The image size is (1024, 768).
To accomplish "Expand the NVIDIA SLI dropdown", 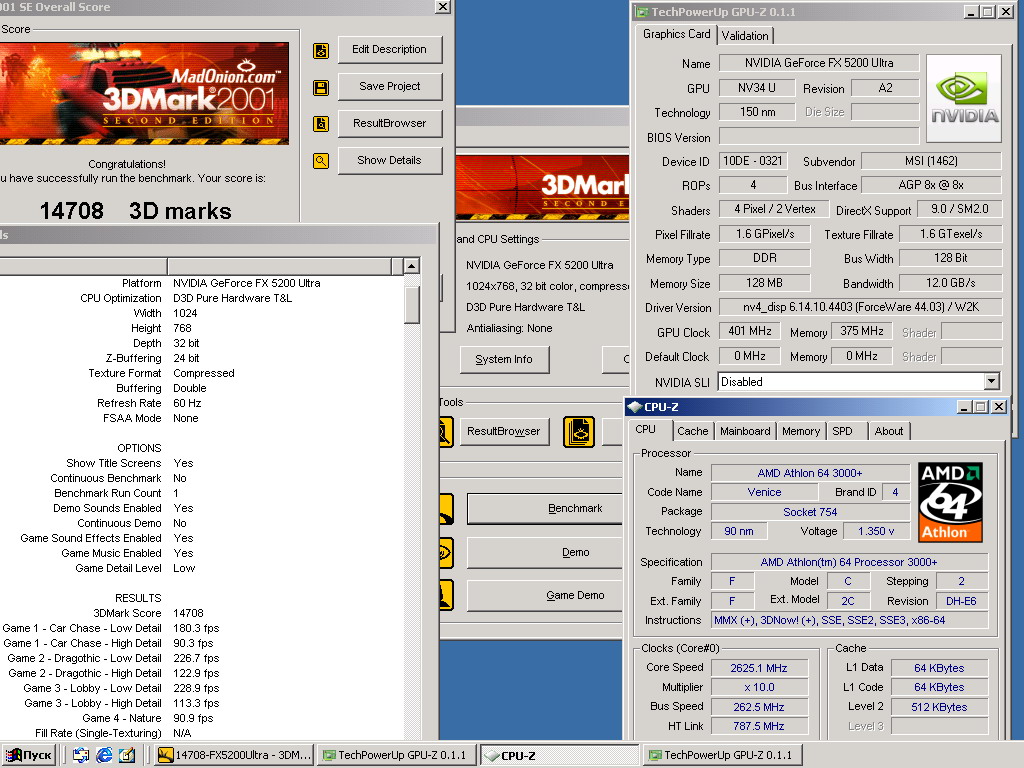I will (991, 381).
